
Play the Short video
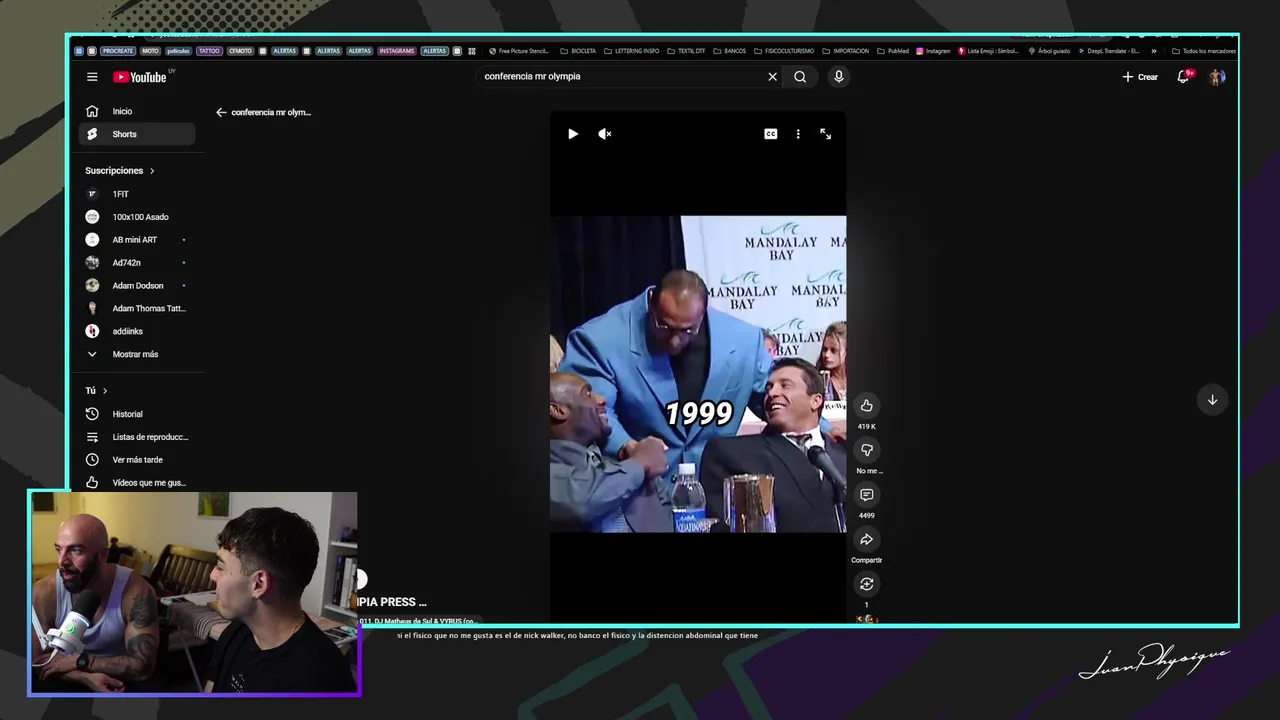click(x=573, y=134)
